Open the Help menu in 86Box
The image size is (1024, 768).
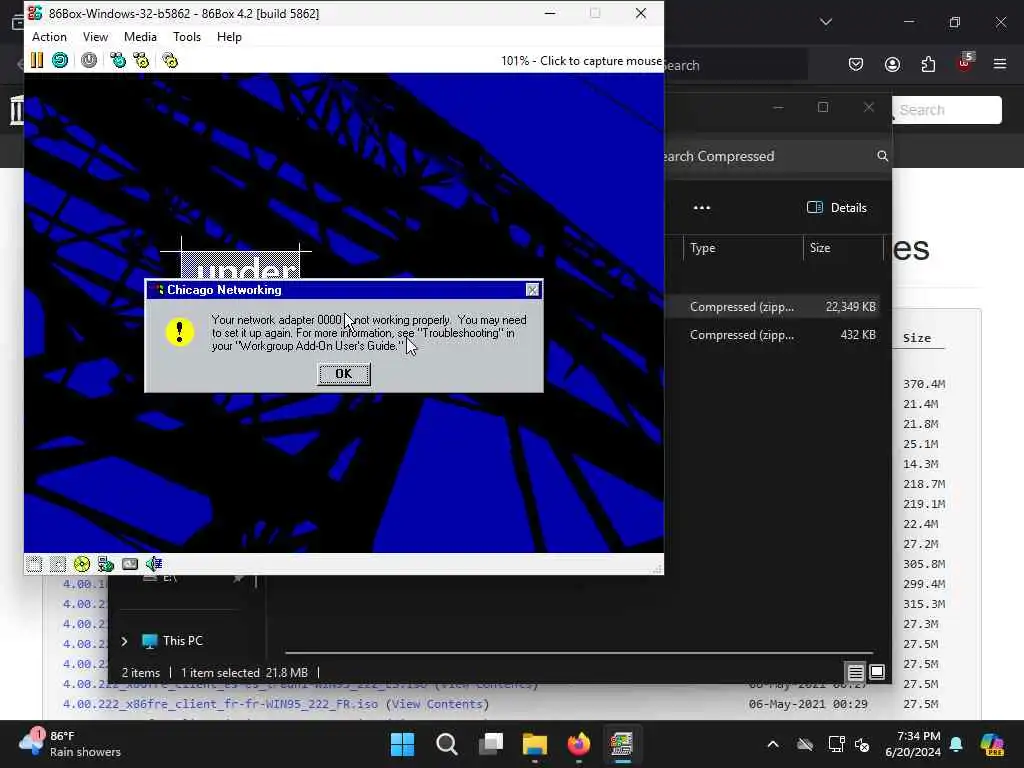pyautogui.click(x=229, y=37)
